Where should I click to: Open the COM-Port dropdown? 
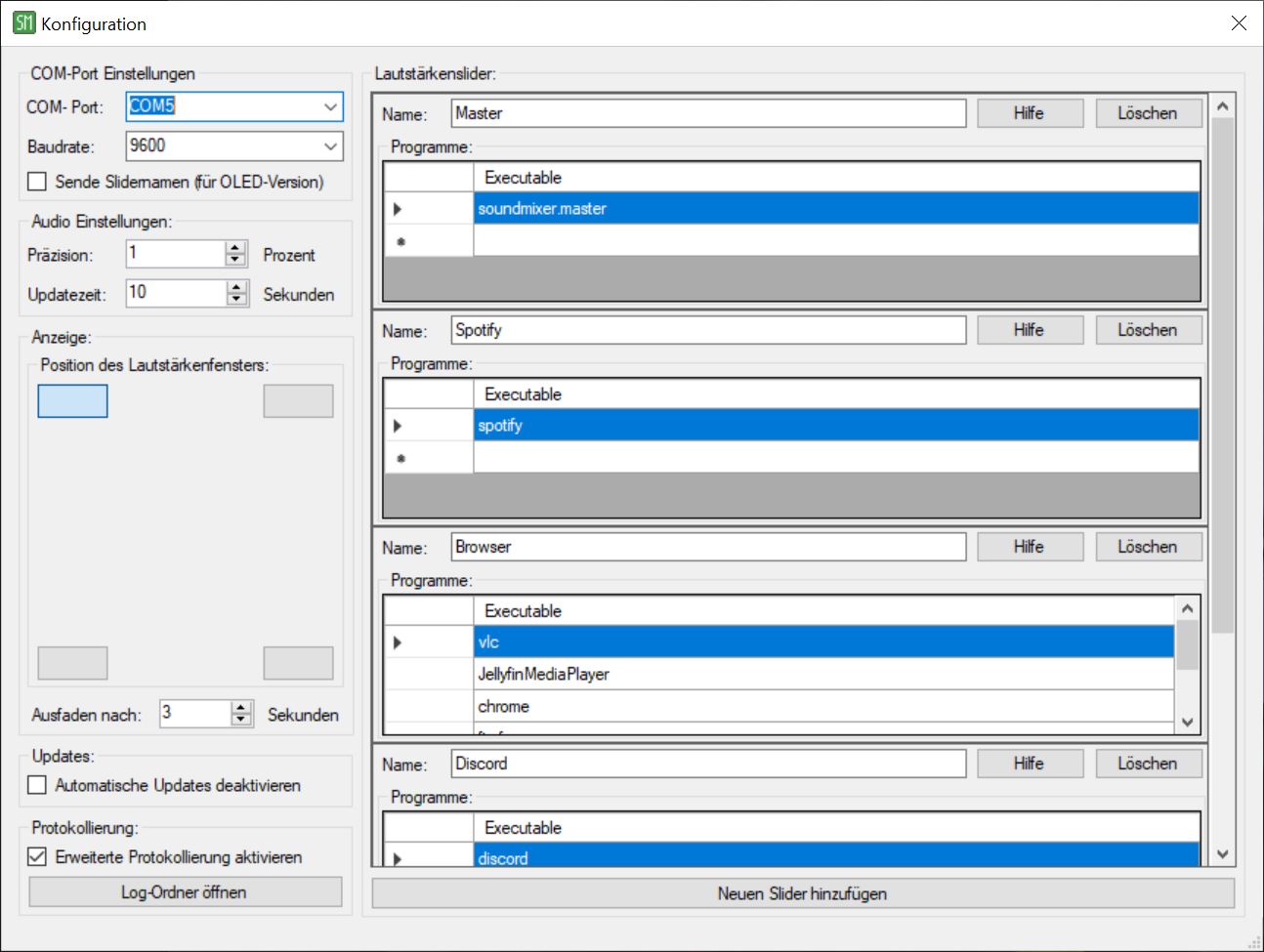coord(330,106)
